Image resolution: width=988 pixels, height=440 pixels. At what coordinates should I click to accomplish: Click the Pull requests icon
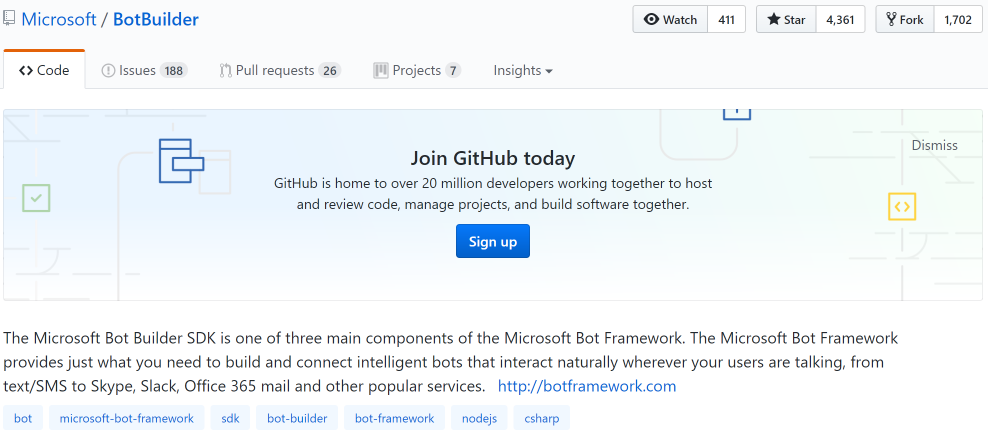(x=226, y=71)
